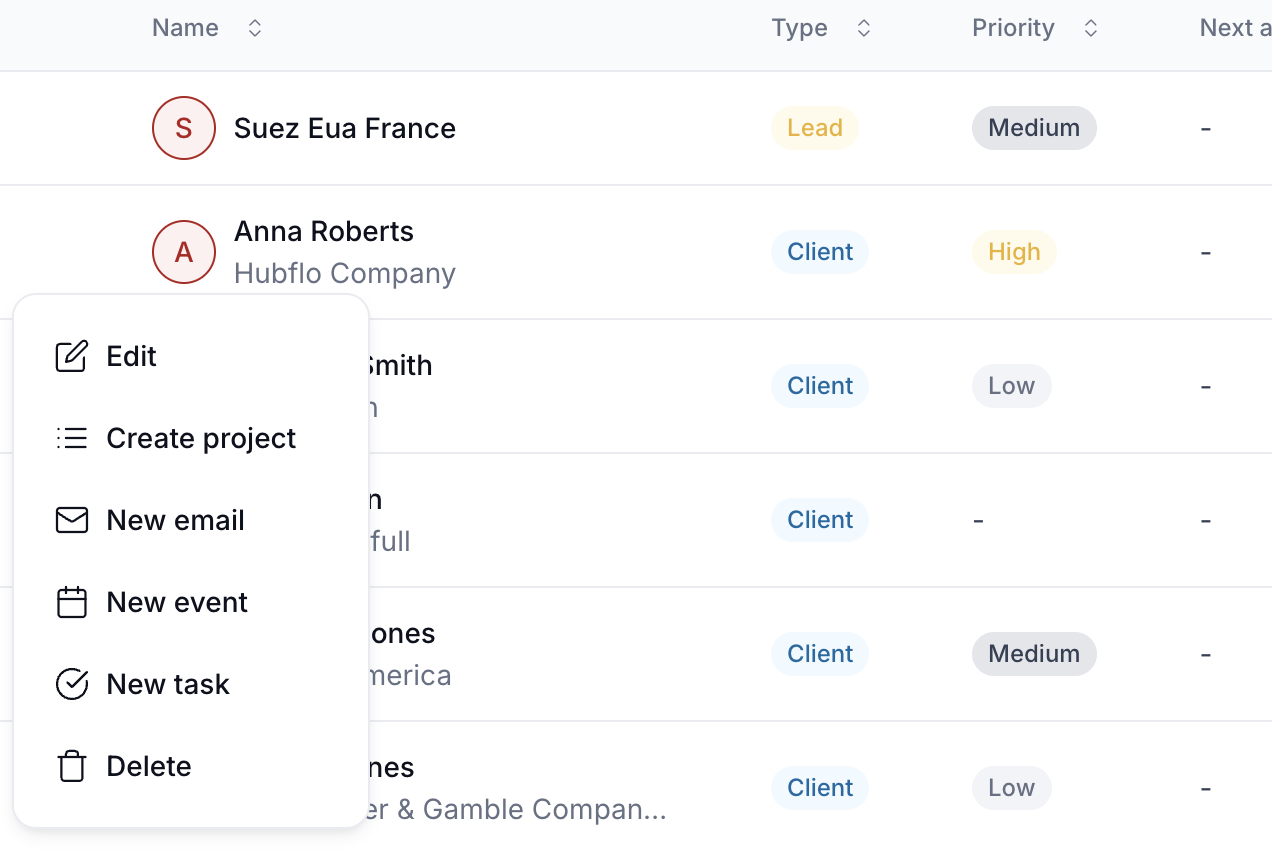1272x854 pixels.
Task: Choose Create project from context menu
Action: coord(191,438)
